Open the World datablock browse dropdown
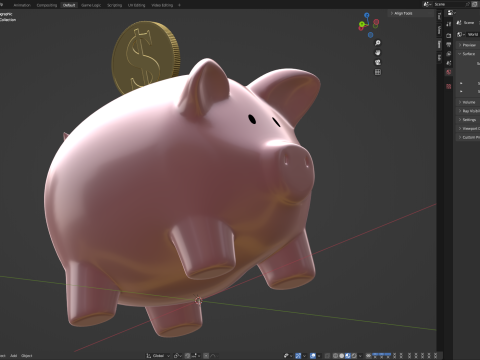 461,35
